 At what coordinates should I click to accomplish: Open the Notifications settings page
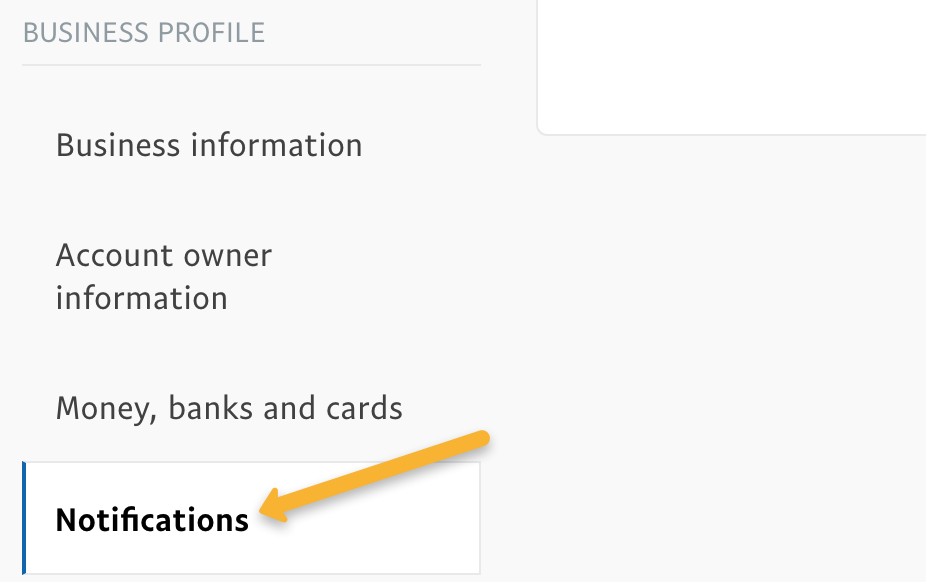point(152,519)
